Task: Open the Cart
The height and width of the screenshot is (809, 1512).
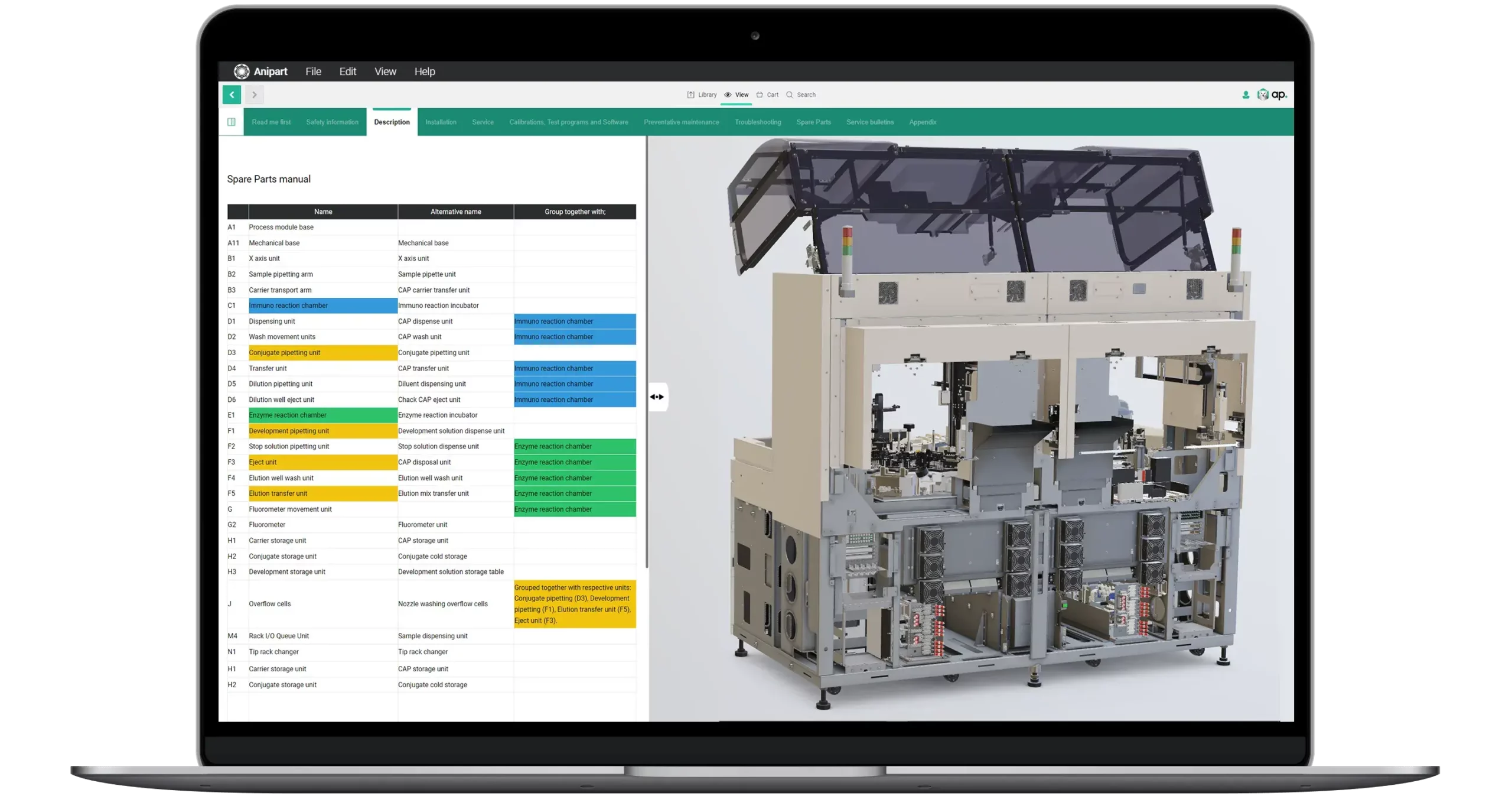Action: point(767,95)
